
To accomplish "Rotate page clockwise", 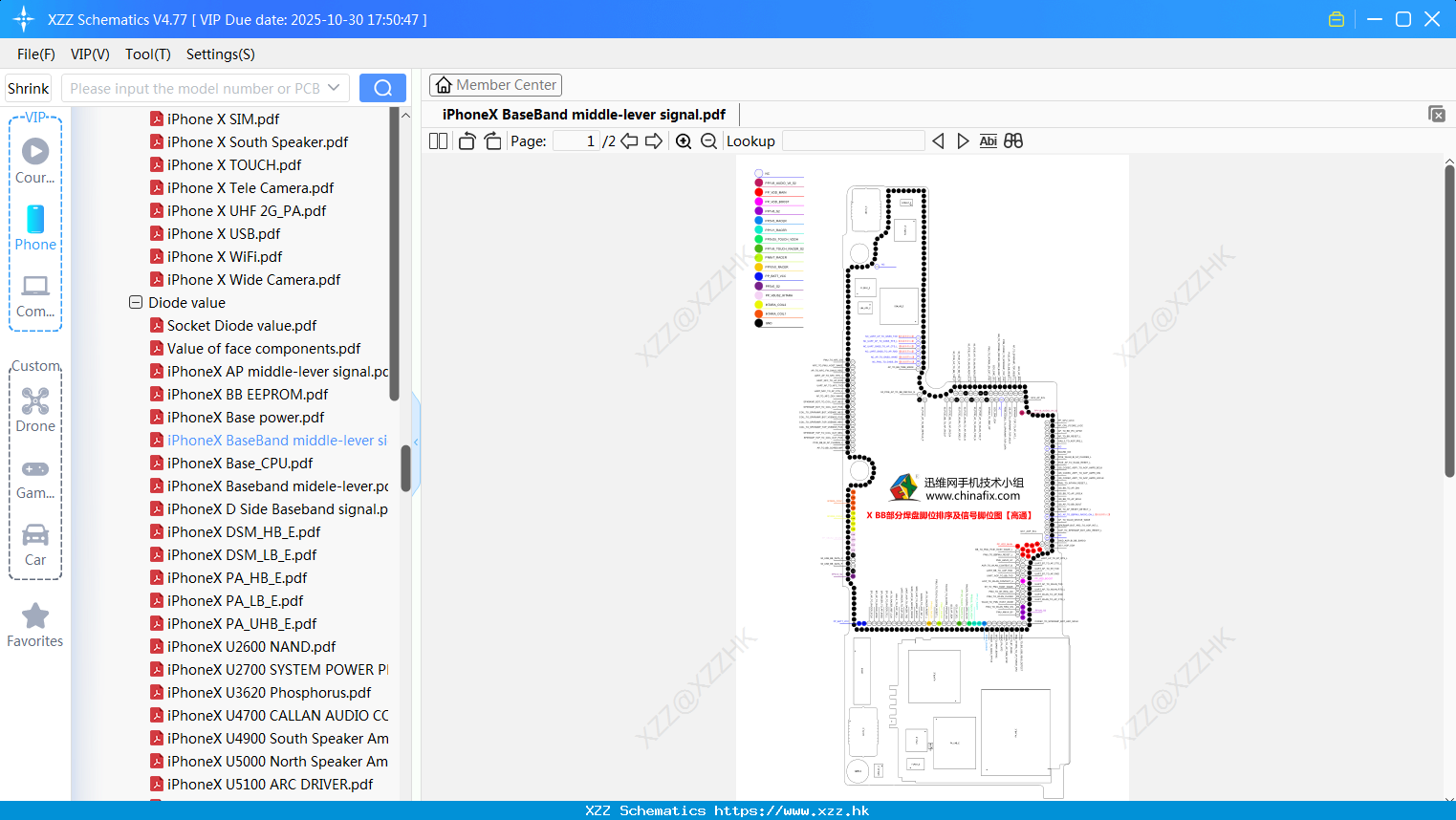I will click(x=492, y=140).
